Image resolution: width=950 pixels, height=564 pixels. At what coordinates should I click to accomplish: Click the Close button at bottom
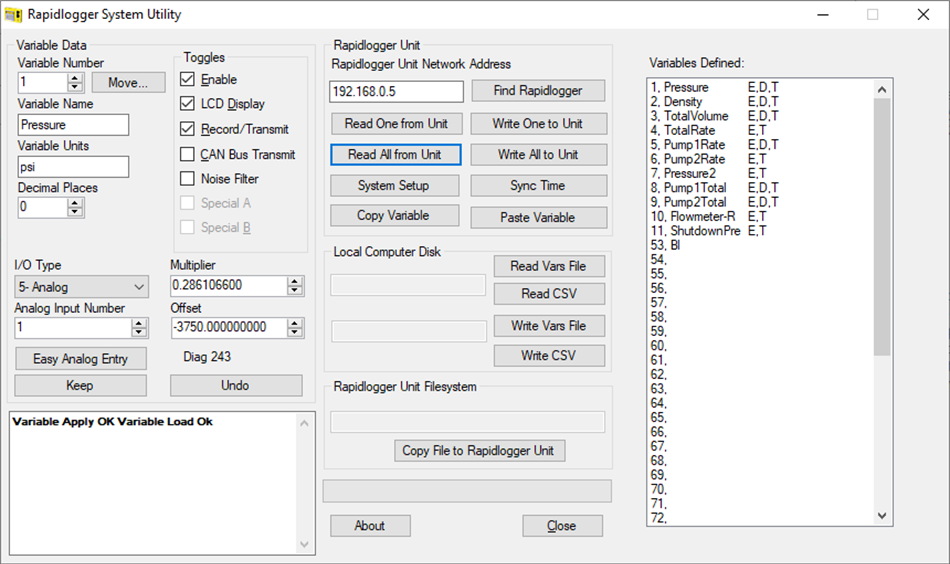pyautogui.click(x=562, y=526)
